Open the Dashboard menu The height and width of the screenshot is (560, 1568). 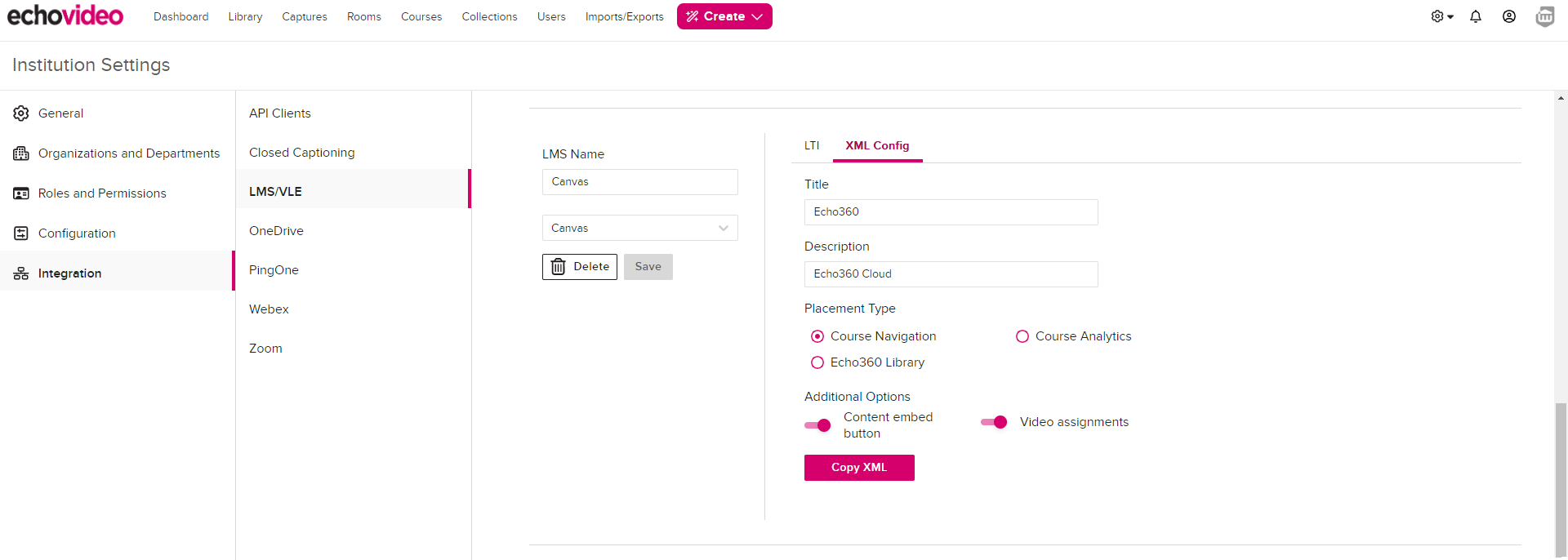coord(180,16)
